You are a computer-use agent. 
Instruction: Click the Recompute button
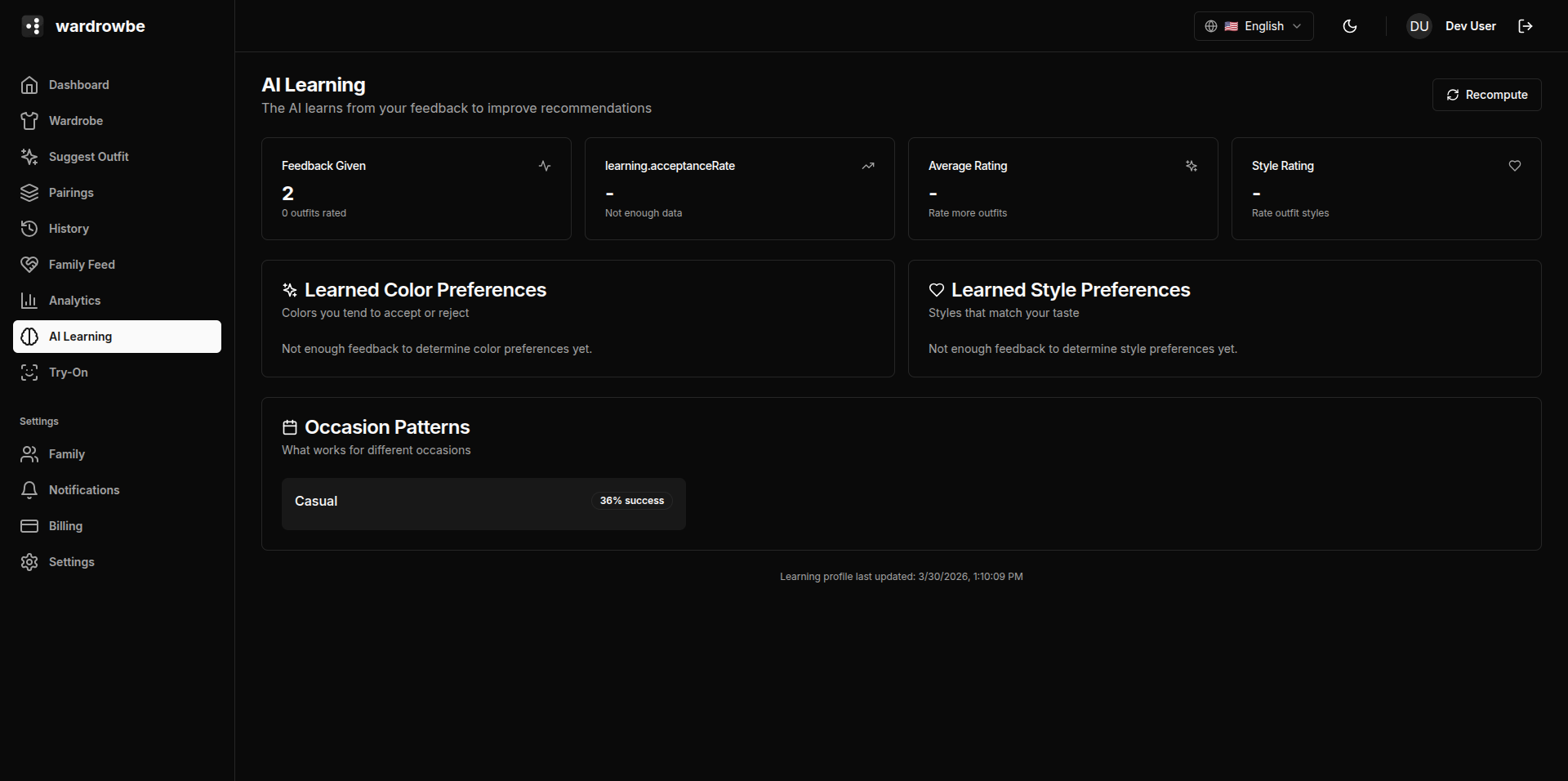pyautogui.click(x=1486, y=95)
